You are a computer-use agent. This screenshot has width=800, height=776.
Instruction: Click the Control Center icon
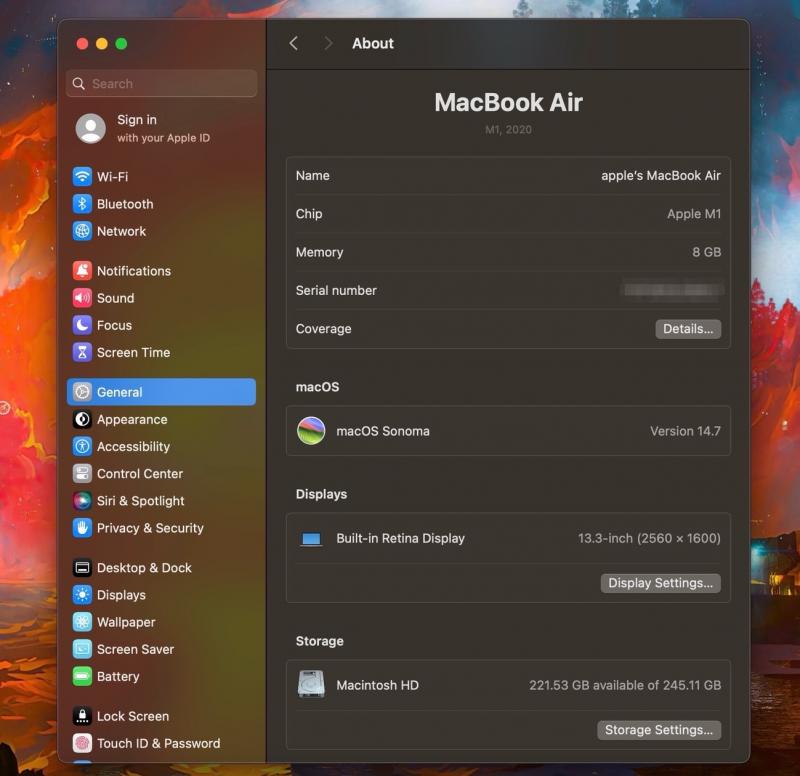(x=82, y=473)
